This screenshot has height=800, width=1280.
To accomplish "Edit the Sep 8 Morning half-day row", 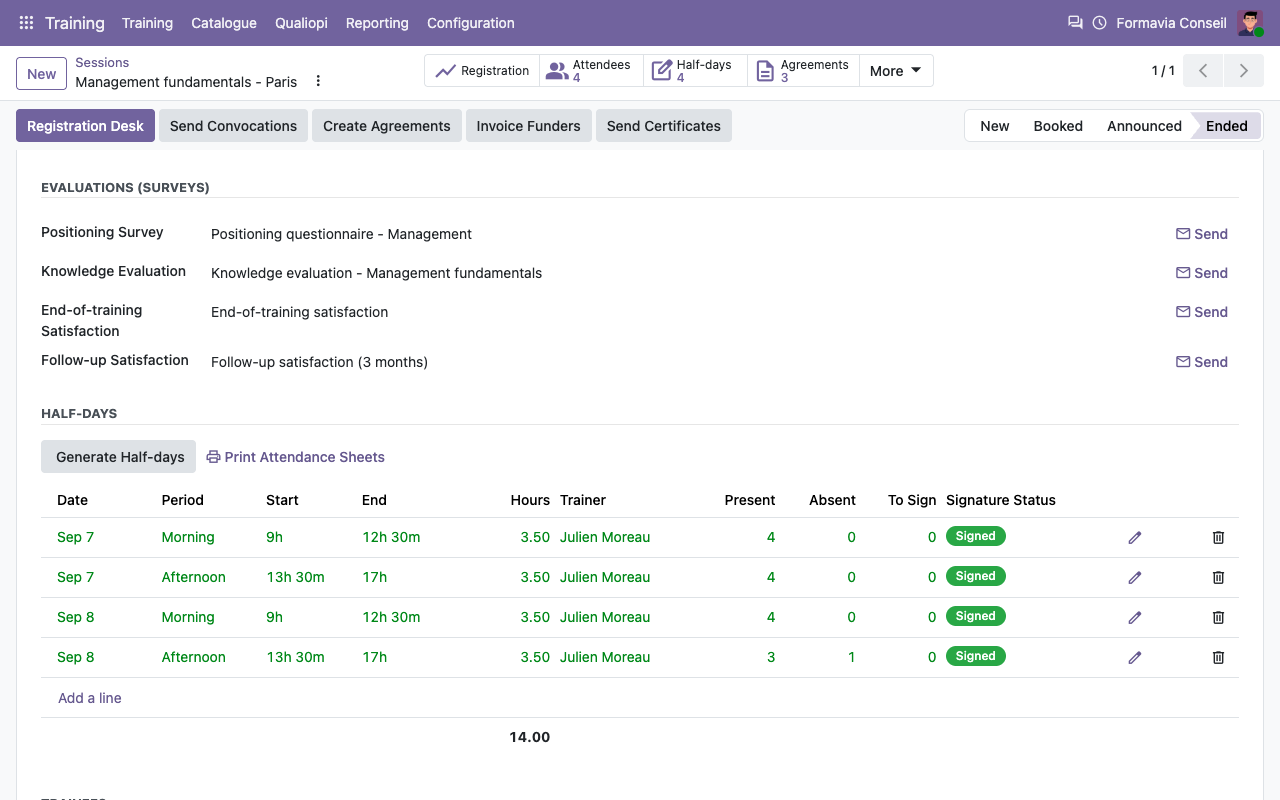I will tap(1135, 618).
